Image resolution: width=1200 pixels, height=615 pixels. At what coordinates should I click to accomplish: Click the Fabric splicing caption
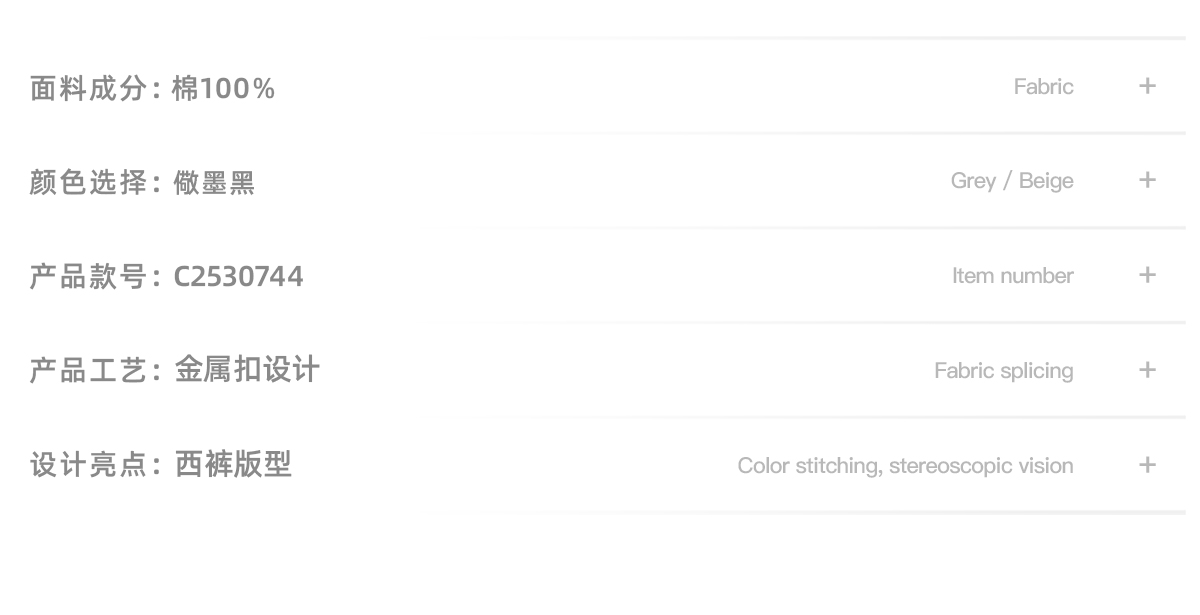(1003, 371)
